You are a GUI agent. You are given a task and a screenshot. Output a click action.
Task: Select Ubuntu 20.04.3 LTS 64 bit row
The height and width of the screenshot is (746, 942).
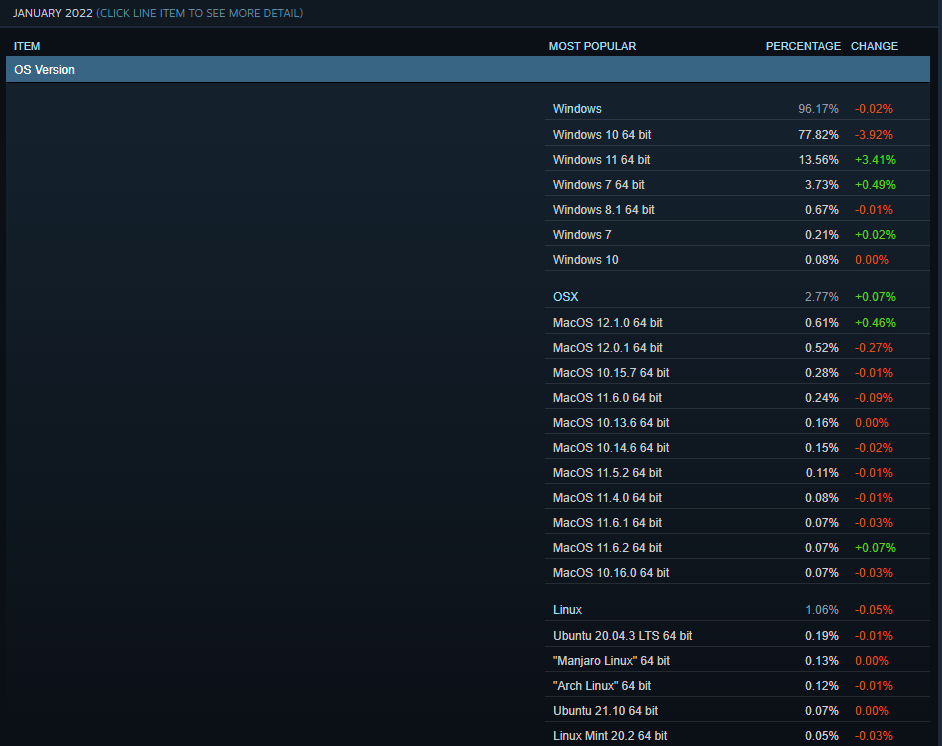tap(737, 635)
